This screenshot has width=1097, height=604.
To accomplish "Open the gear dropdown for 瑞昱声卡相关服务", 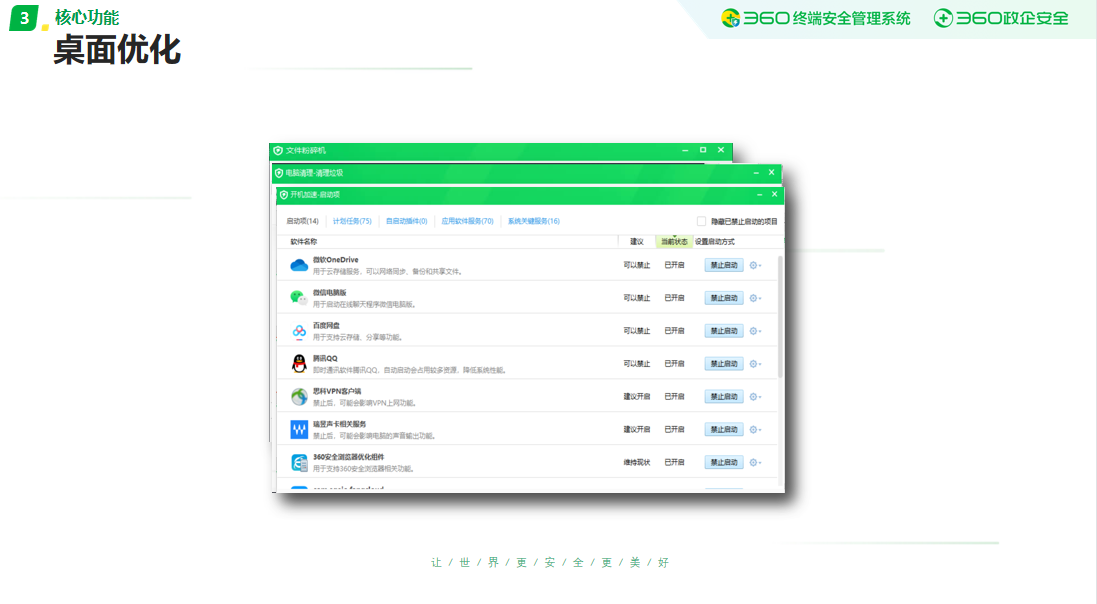I will [x=755, y=430].
